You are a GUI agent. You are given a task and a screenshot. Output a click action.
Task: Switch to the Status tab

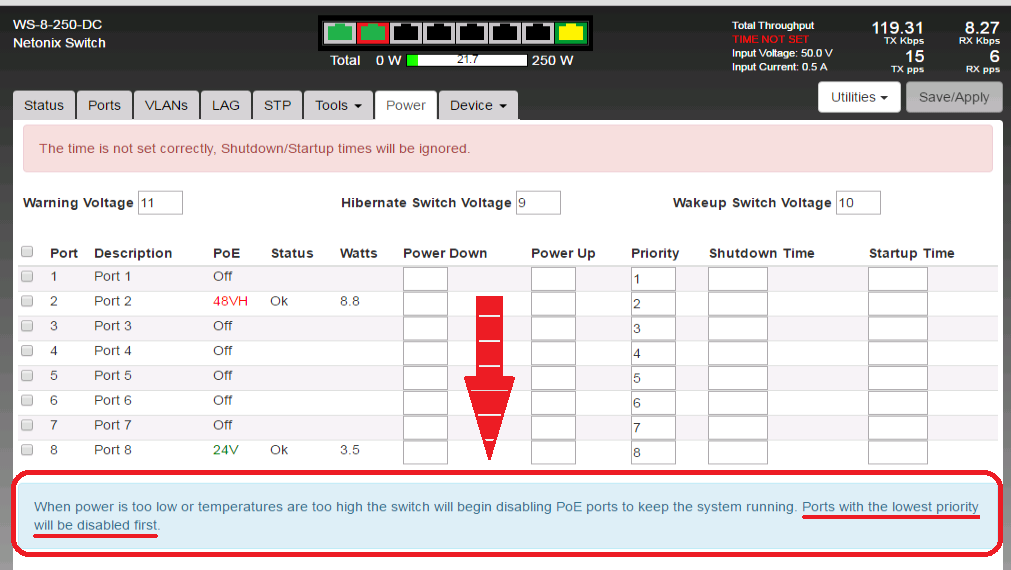tap(44, 105)
